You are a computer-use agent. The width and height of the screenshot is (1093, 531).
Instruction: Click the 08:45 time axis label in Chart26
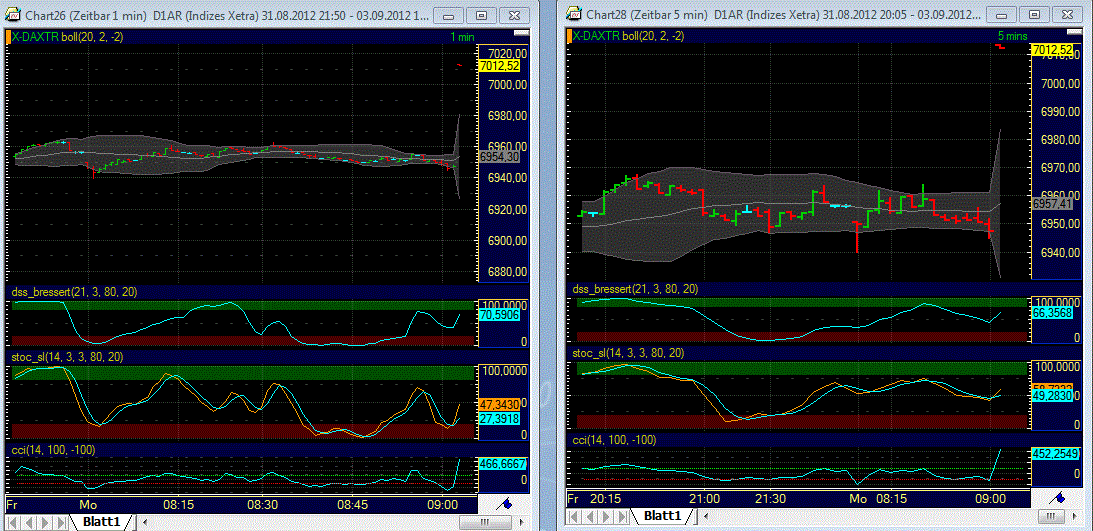tap(353, 504)
